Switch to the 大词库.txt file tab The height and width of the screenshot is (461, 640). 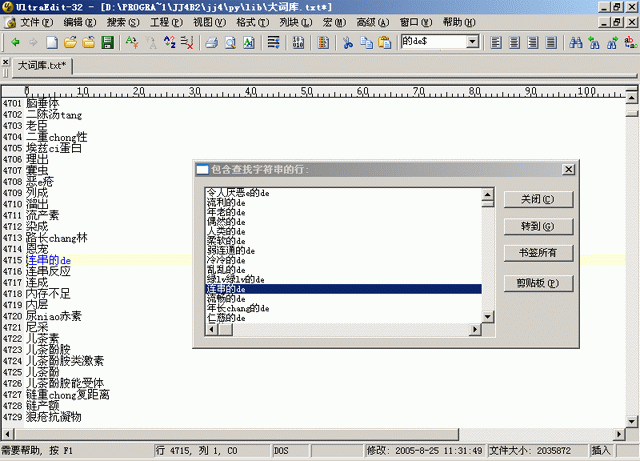point(42,65)
